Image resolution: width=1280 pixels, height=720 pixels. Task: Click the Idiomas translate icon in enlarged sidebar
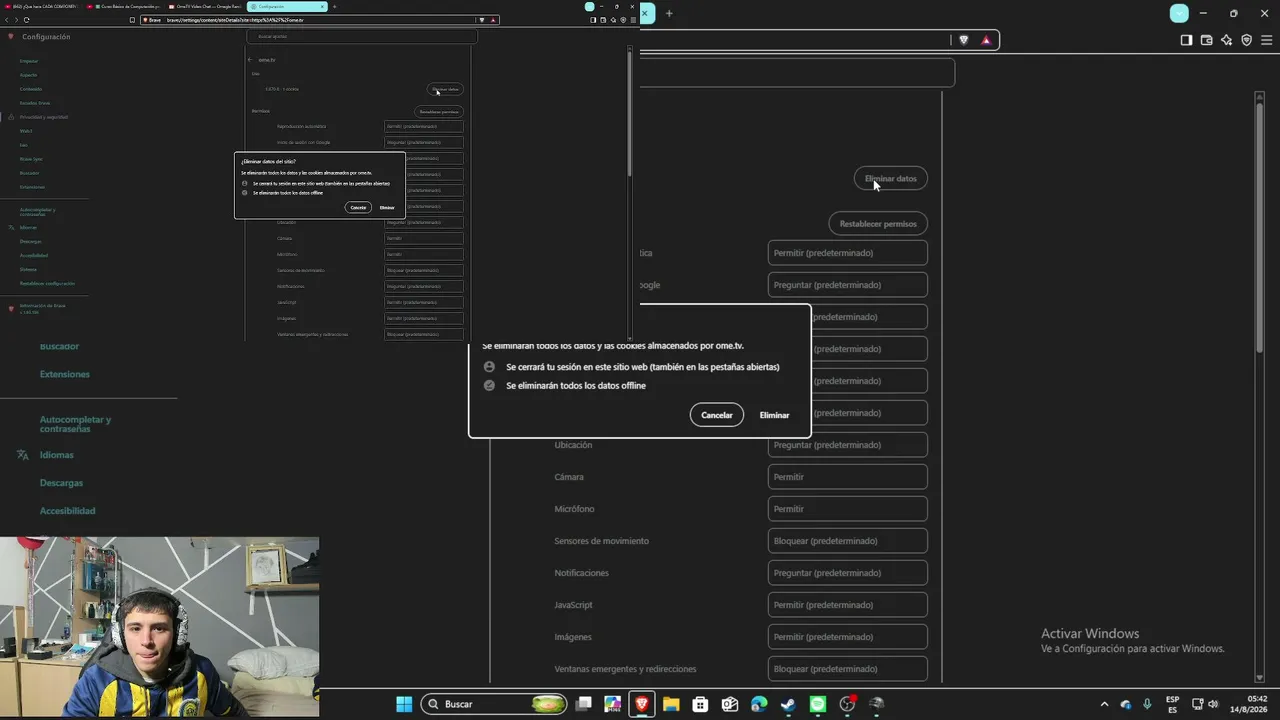22,455
